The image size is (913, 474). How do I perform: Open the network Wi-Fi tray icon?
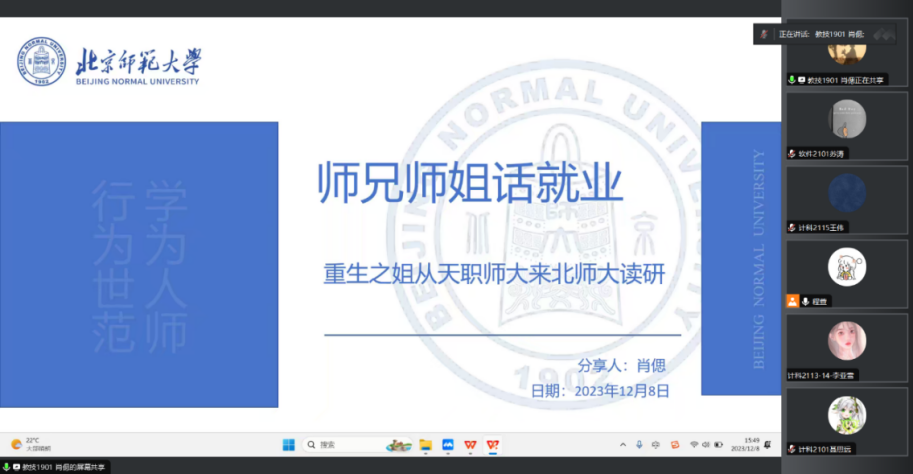694,444
